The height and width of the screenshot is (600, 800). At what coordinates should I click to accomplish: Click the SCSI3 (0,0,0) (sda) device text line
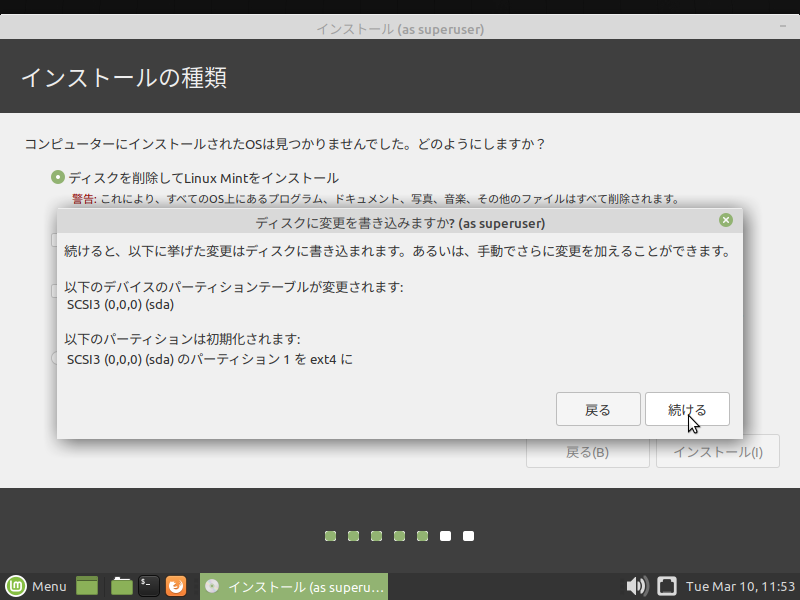click(120, 305)
